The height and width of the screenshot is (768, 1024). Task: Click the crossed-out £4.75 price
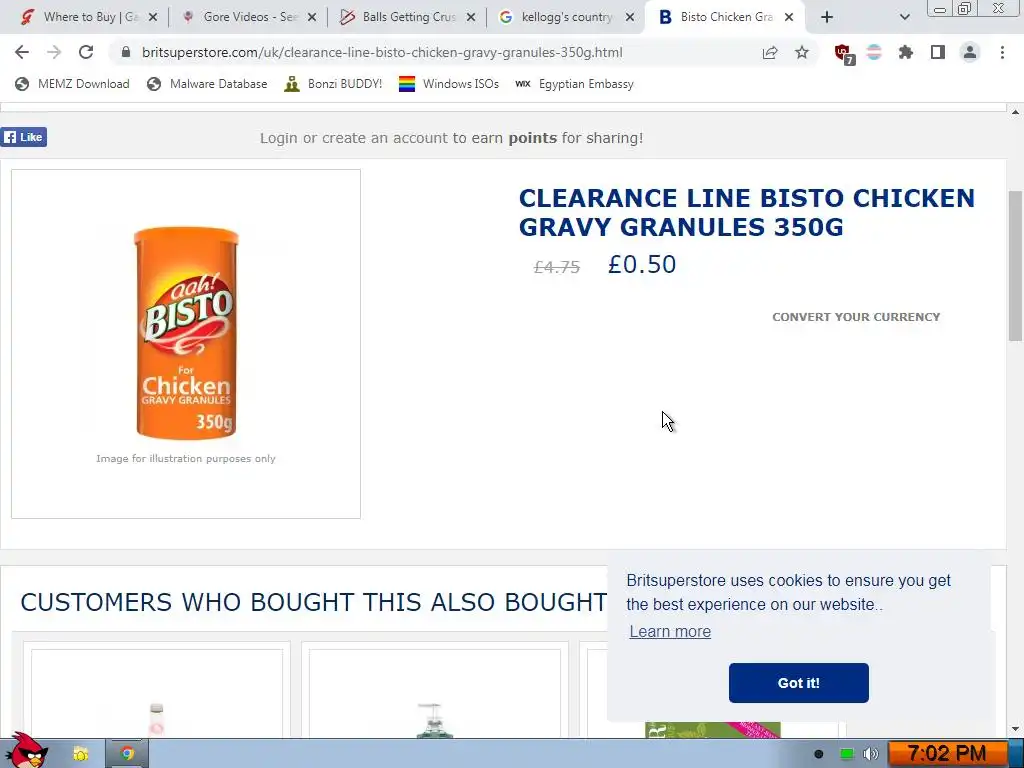click(x=556, y=267)
